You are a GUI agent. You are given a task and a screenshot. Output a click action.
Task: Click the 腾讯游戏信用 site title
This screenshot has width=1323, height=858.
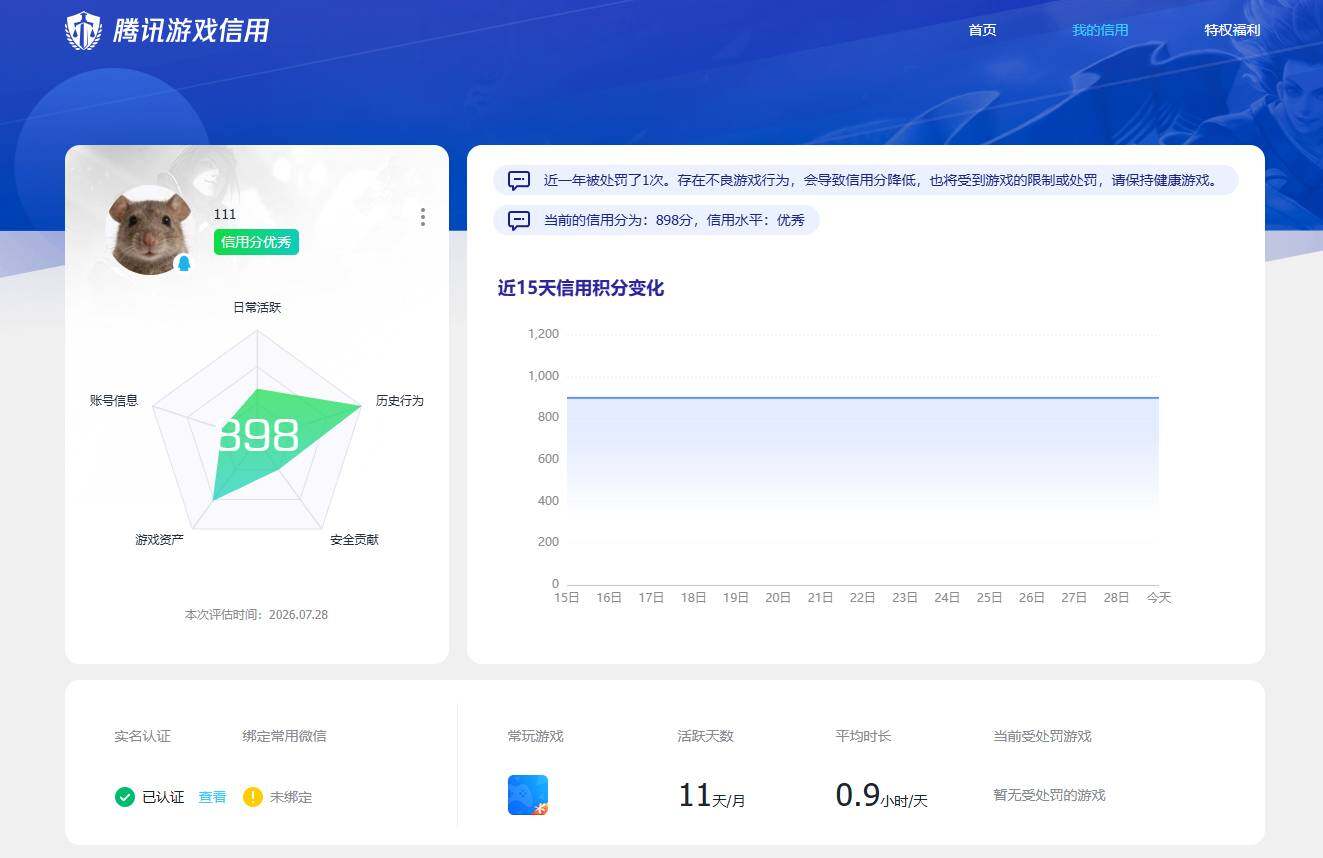[191, 31]
